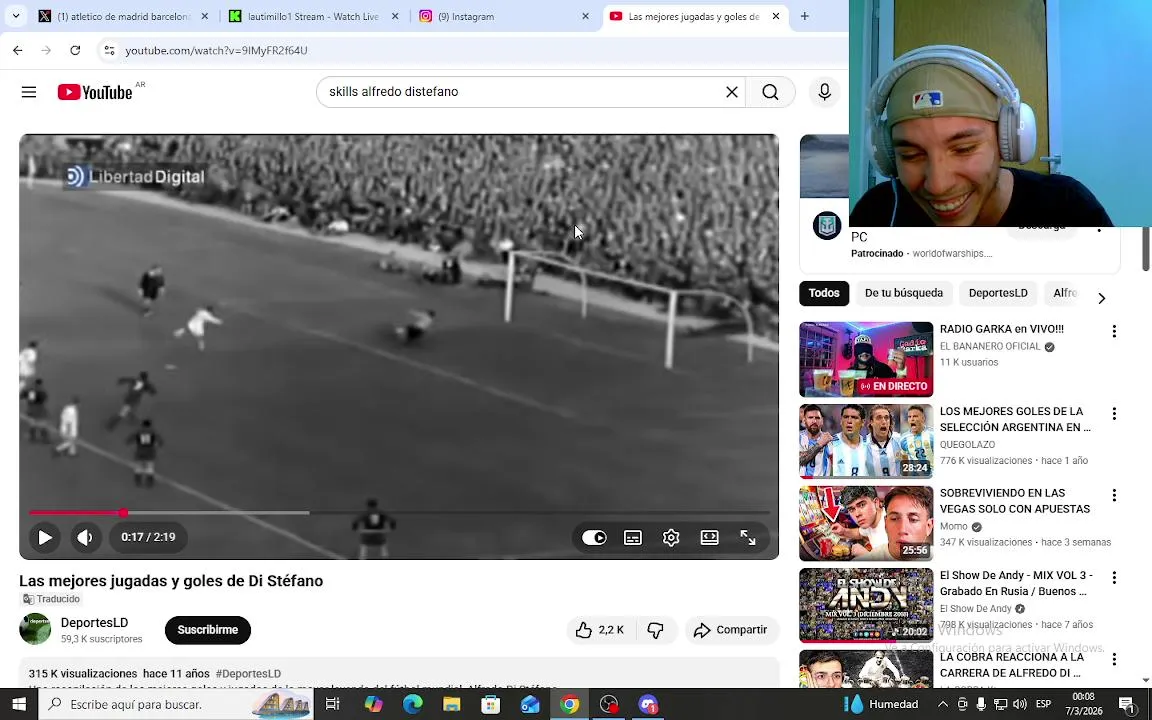Seek on the video progress bar
The image size is (1152, 720).
399,513
